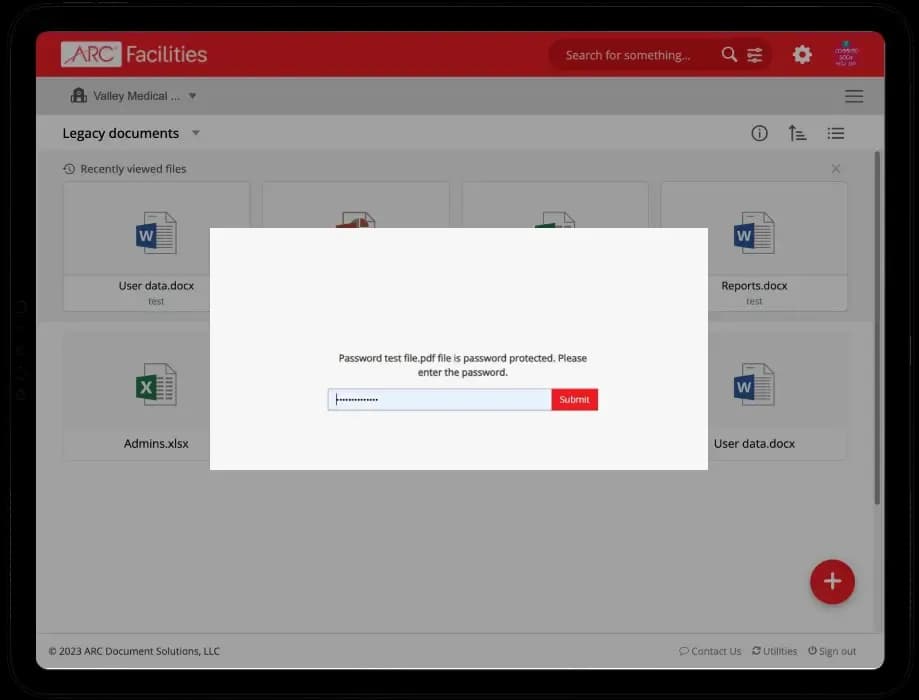The height and width of the screenshot is (700, 919).
Task: Click the ARC Facilities logo
Action: click(x=132, y=54)
